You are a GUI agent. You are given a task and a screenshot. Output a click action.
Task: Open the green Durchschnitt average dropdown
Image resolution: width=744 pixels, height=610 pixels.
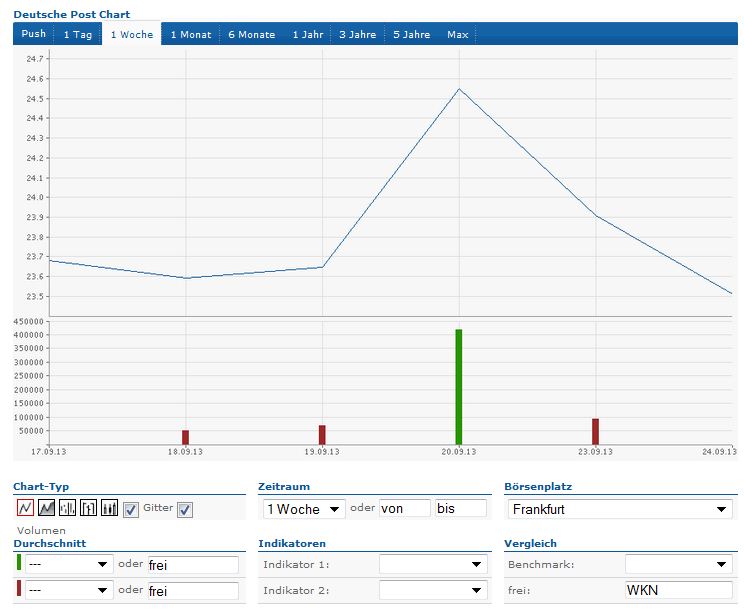69,564
